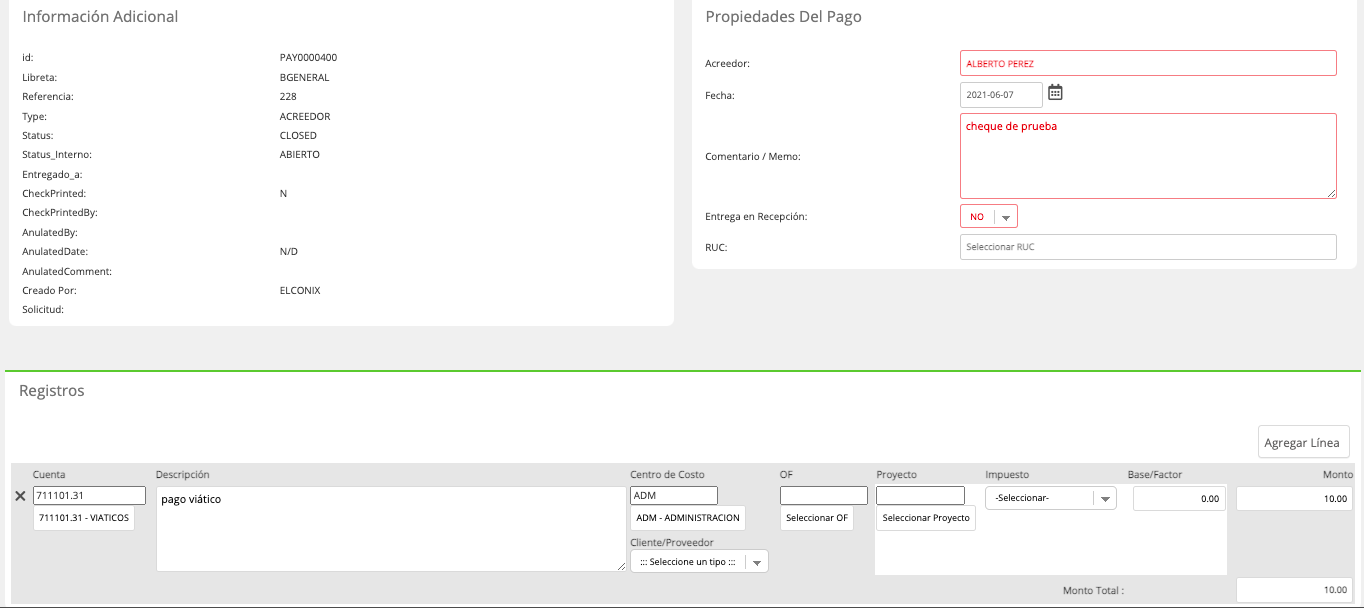1364x608 pixels.
Task: Click the Cuenta input showing 711101.31
Action: pyautogui.click(x=90, y=496)
